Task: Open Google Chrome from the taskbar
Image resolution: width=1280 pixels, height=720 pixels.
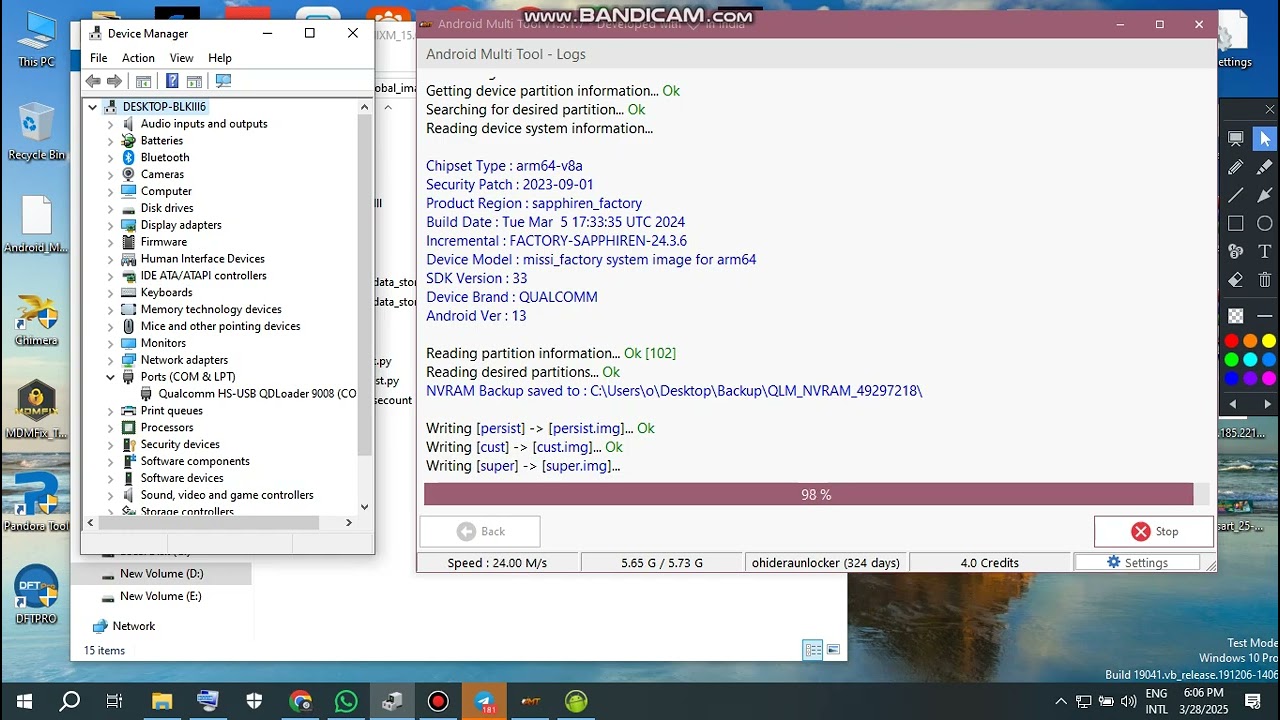Action: pos(300,701)
